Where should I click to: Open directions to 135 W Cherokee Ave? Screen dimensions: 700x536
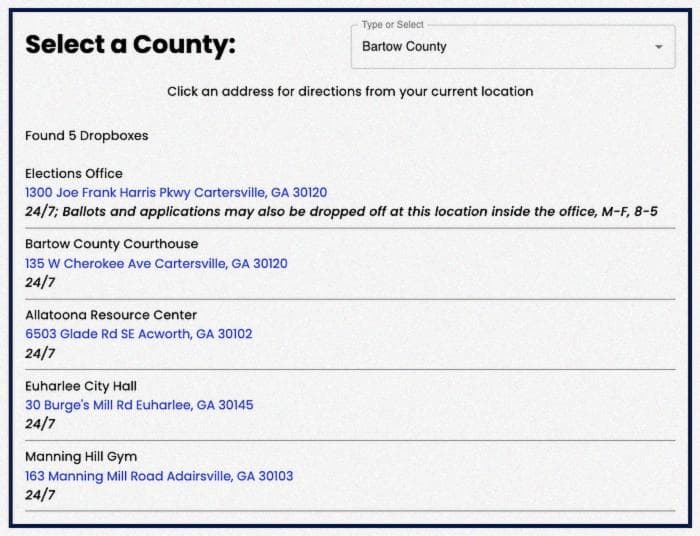(x=156, y=263)
